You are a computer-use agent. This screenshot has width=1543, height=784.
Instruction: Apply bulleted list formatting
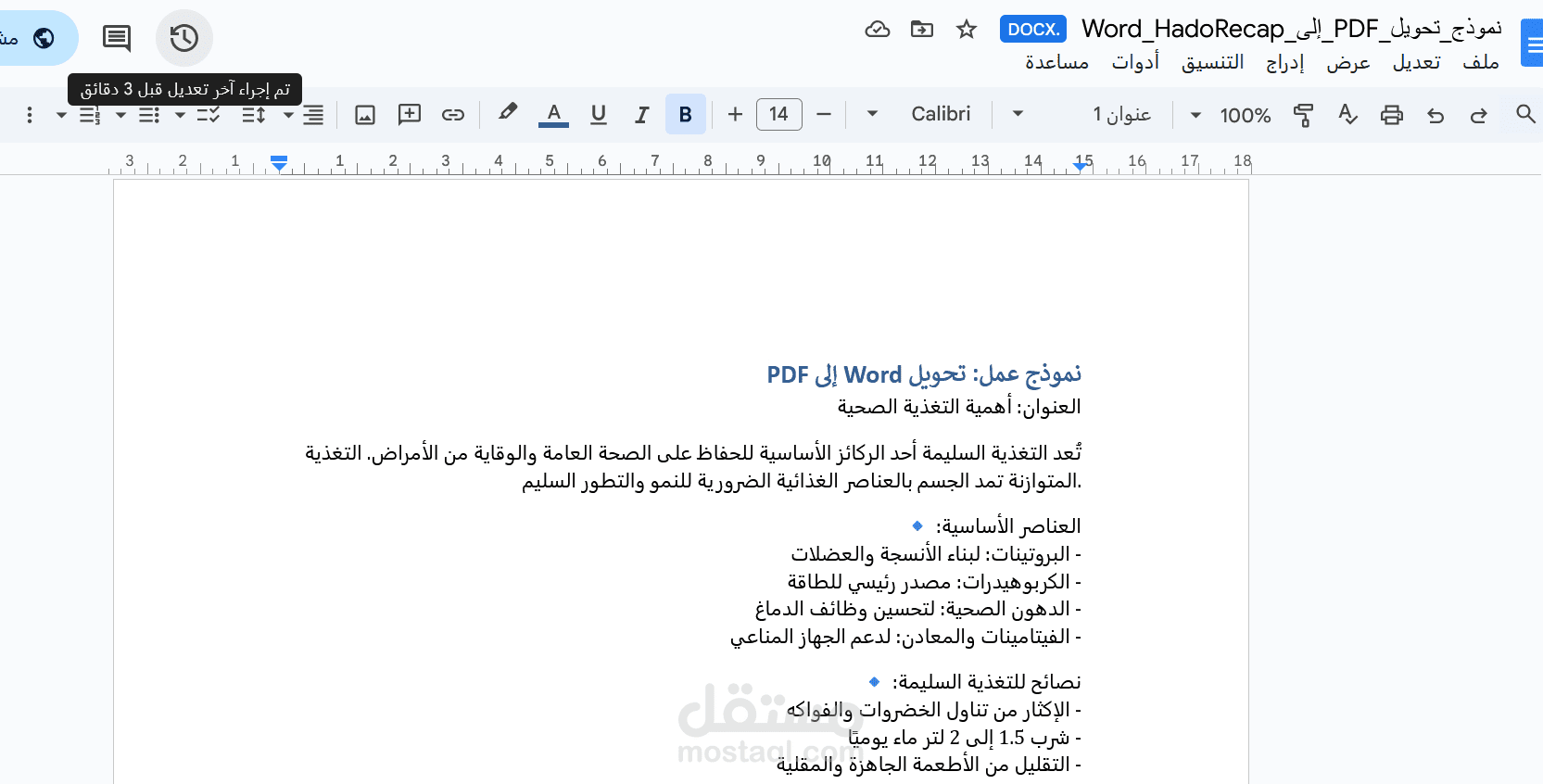(149, 115)
